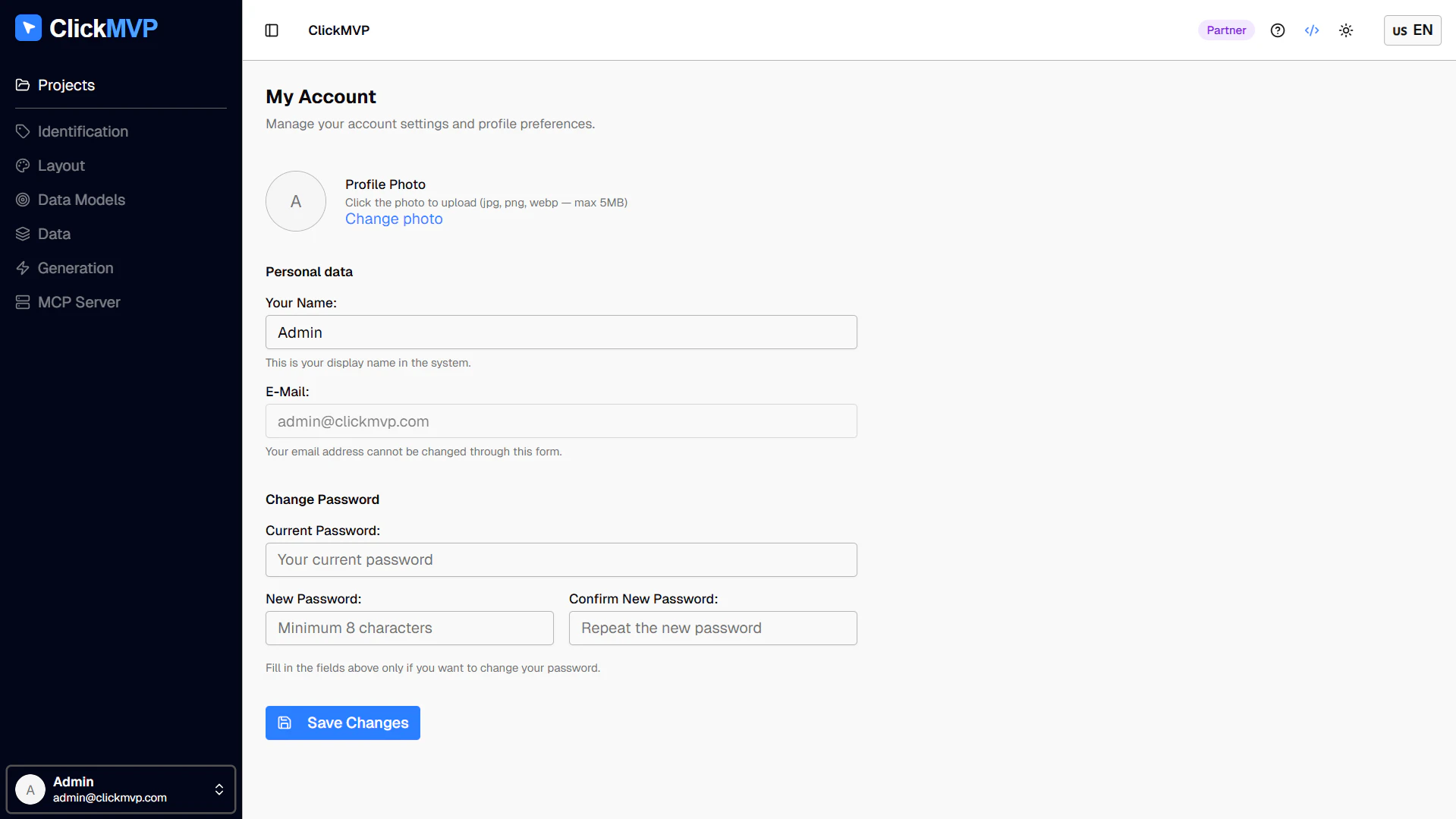Click the MCP Server icon
The image size is (1456, 819).
[23, 302]
